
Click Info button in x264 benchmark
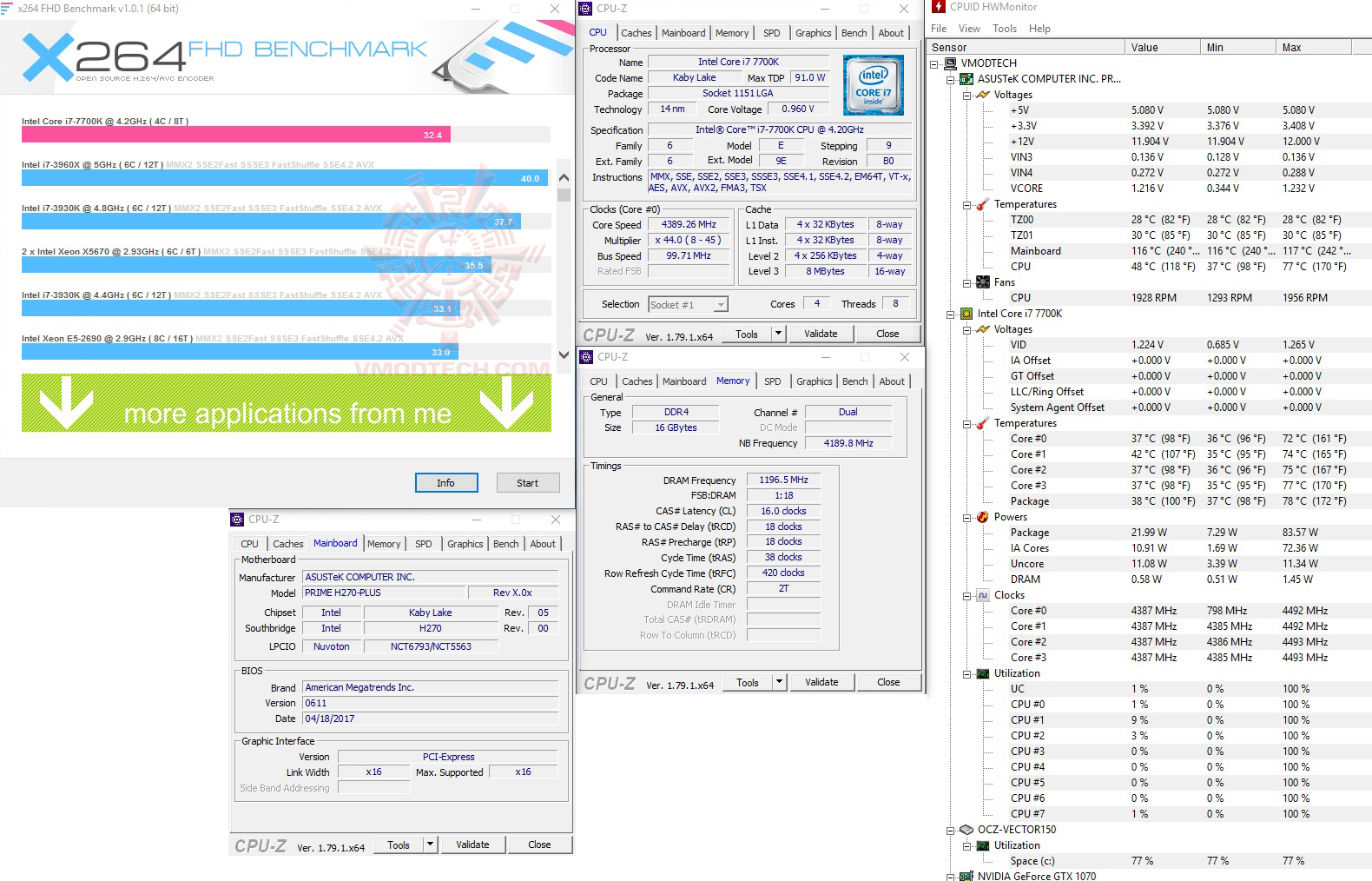tap(446, 483)
